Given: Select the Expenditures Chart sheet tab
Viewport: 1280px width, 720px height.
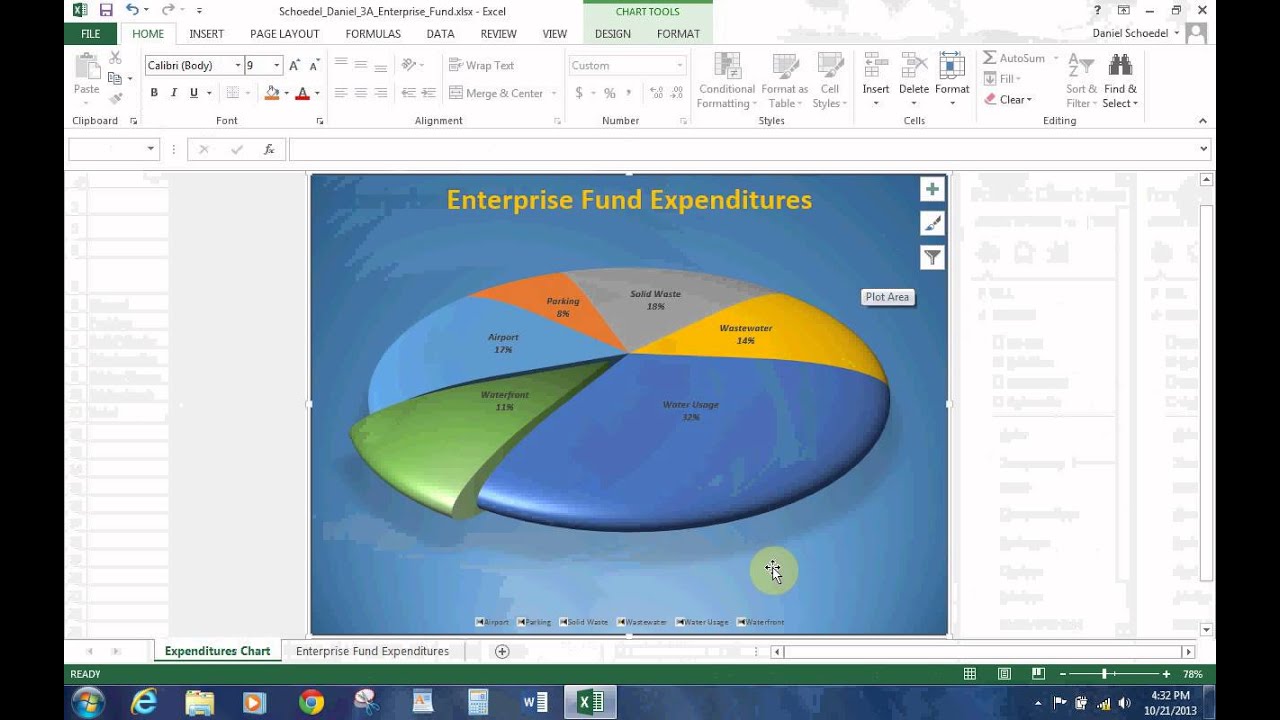Looking at the screenshot, I should [217, 651].
